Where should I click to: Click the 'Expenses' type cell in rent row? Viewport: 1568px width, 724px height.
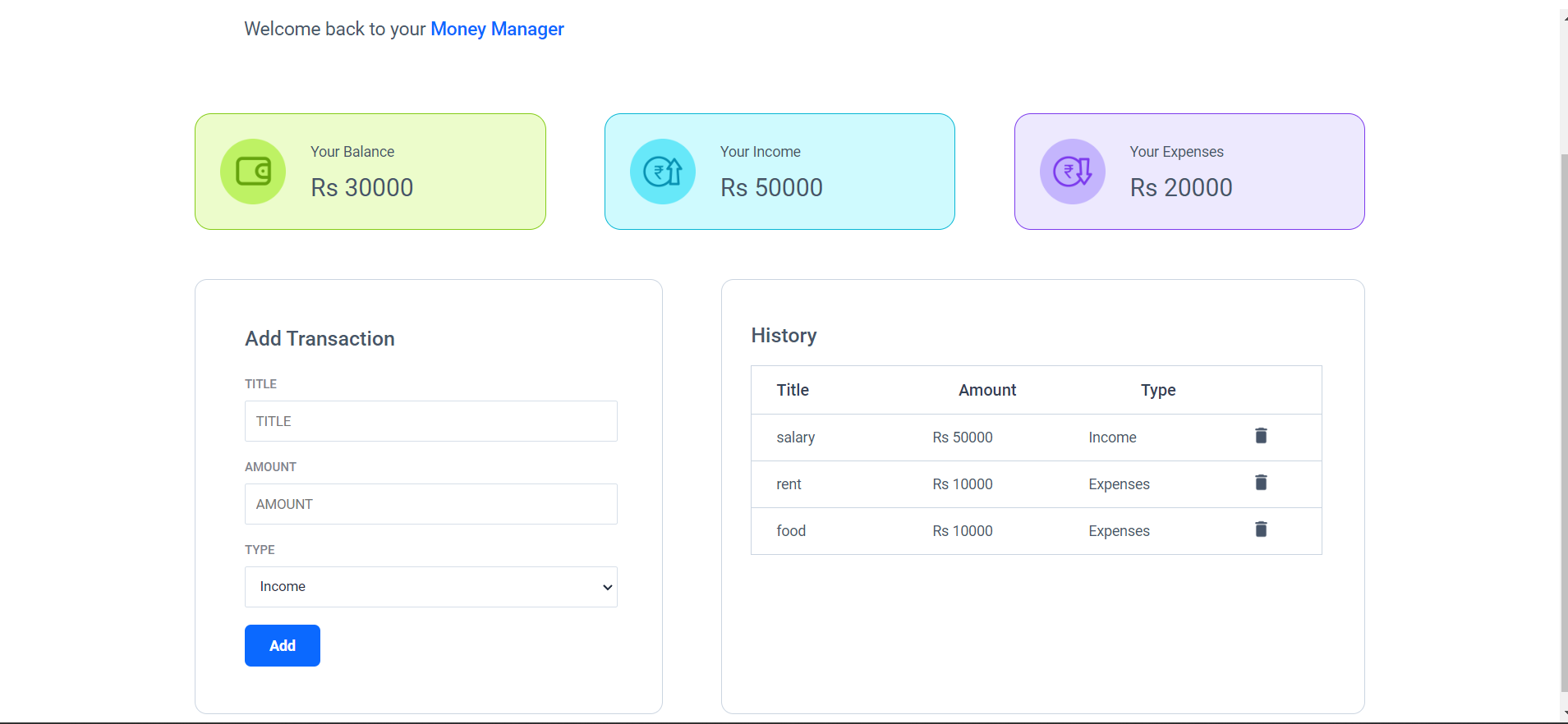point(1120,484)
